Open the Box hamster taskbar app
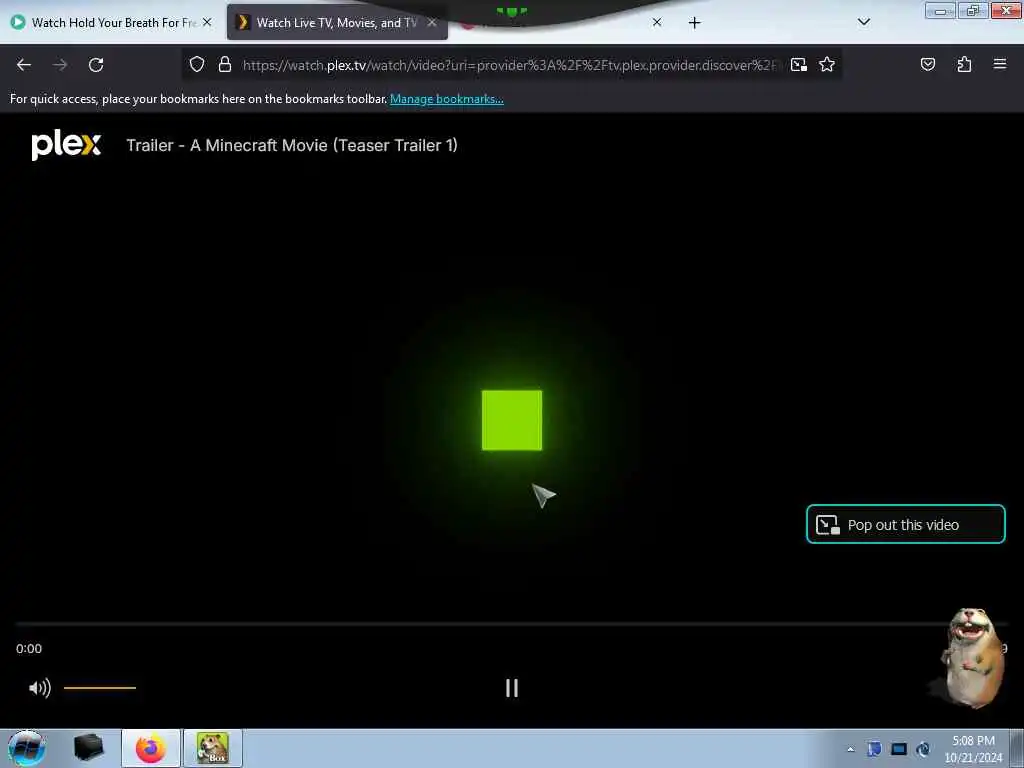The image size is (1024, 768). pyautogui.click(x=213, y=748)
